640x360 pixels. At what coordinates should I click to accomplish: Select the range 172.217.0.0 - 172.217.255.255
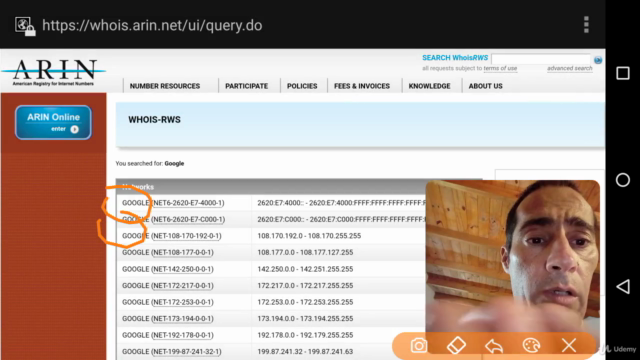pos(305,286)
